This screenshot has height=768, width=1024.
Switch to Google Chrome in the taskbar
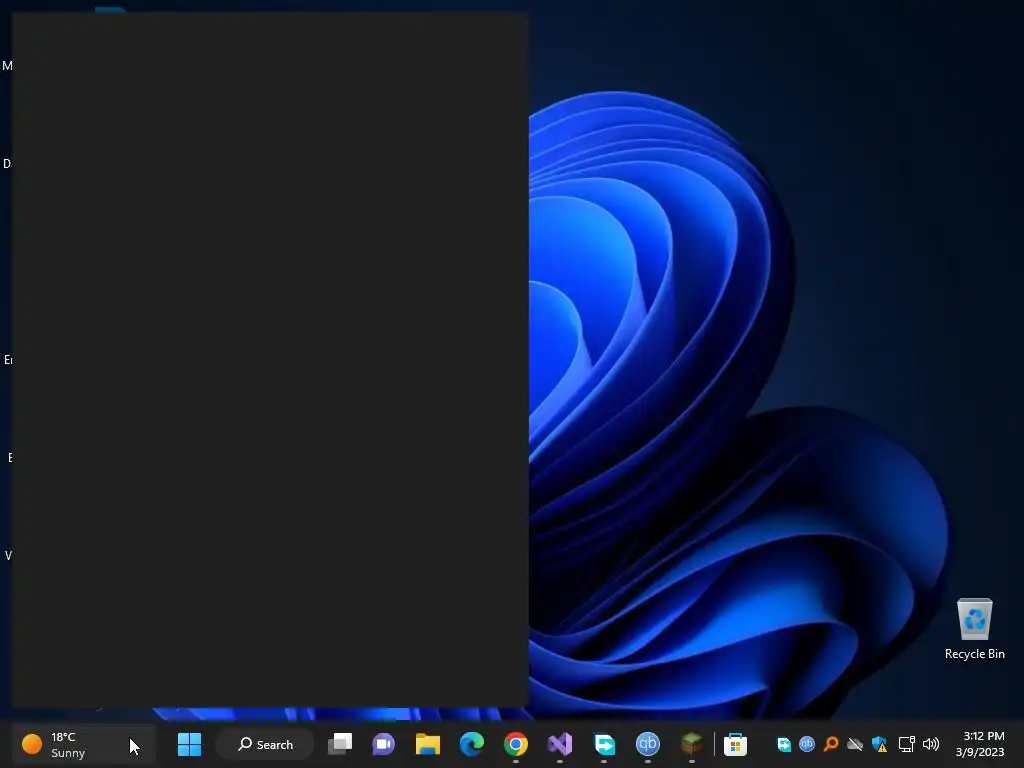coord(516,744)
